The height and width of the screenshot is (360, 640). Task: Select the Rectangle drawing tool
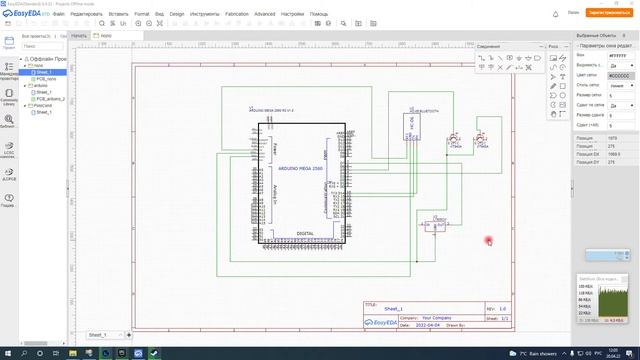click(563, 86)
